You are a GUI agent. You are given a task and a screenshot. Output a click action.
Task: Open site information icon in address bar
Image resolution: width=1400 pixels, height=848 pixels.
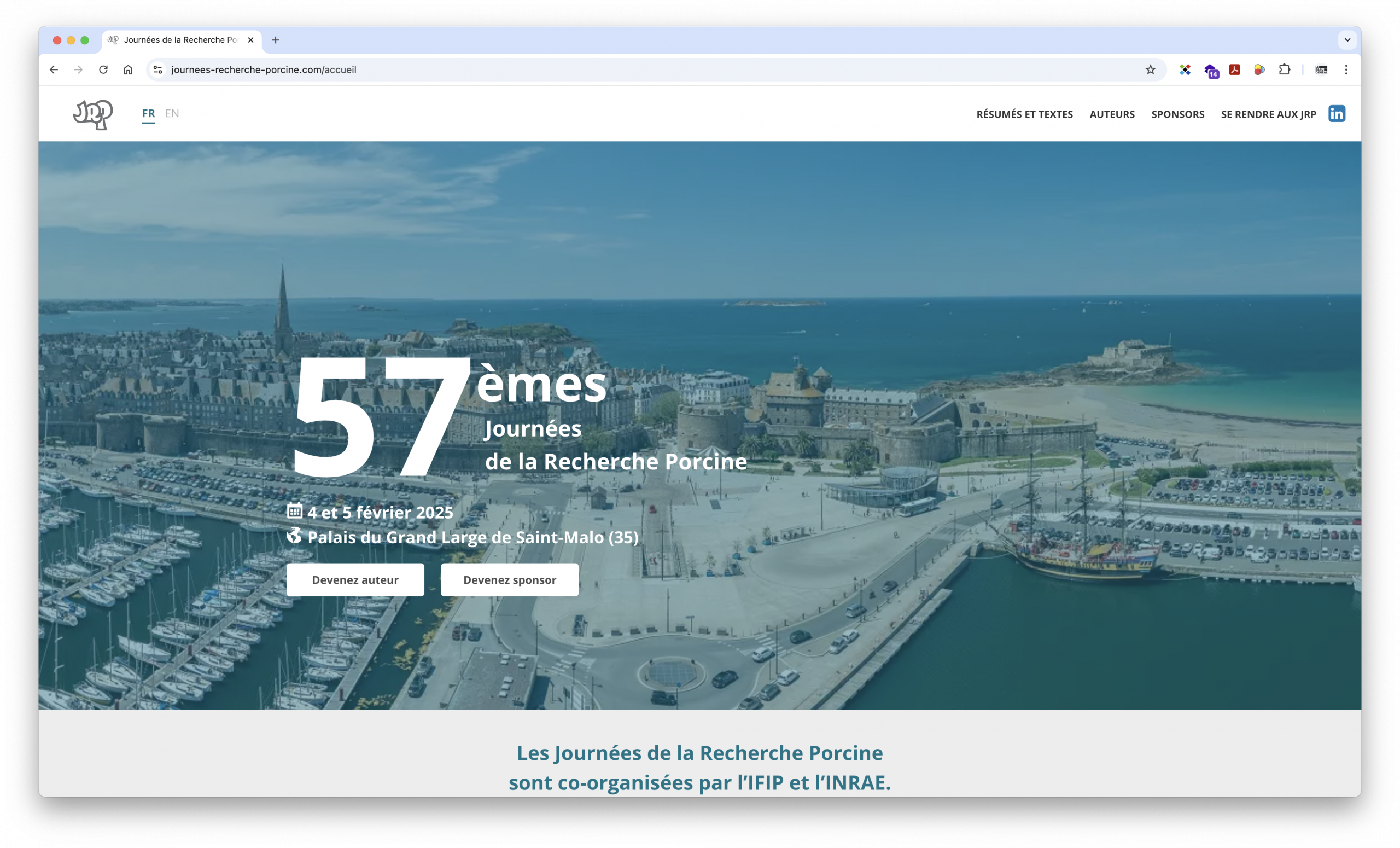[x=158, y=70]
